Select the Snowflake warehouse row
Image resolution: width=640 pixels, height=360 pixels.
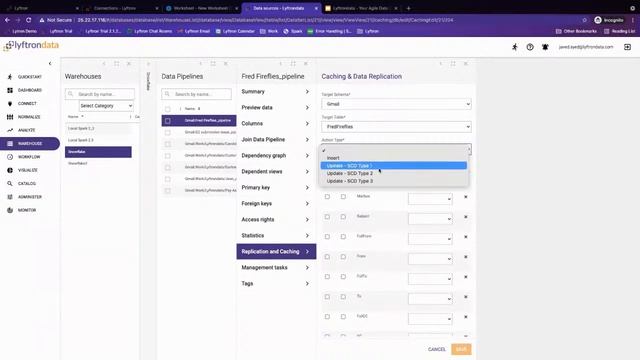coord(98,152)
